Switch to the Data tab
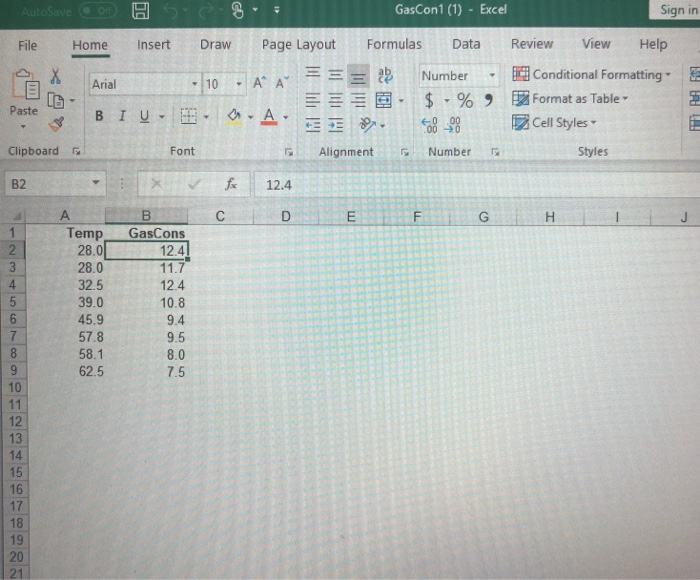Screen dimensions: 700x580 (x=466, y=44)
